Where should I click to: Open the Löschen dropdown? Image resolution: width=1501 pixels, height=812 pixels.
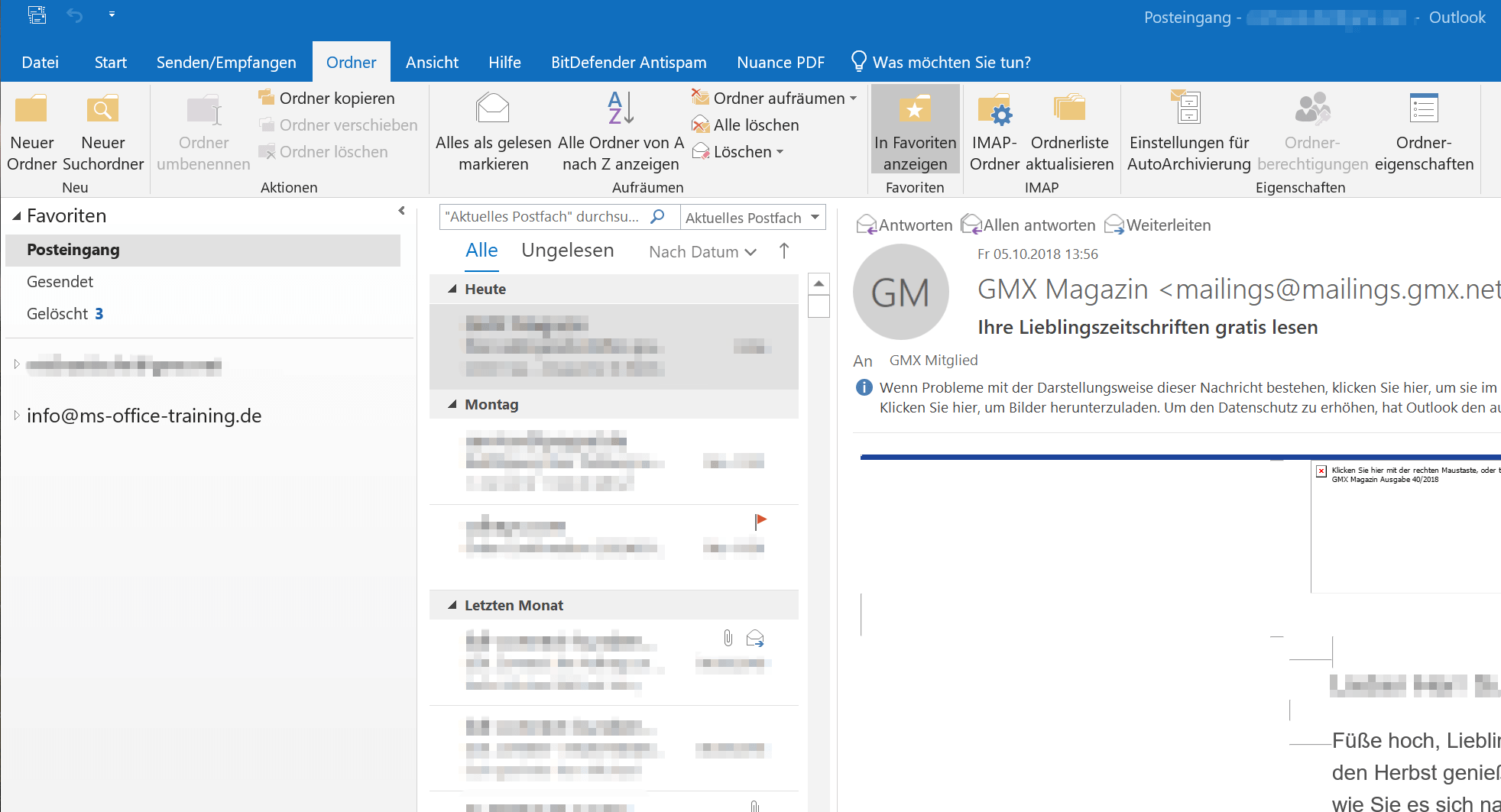point(780,152)
